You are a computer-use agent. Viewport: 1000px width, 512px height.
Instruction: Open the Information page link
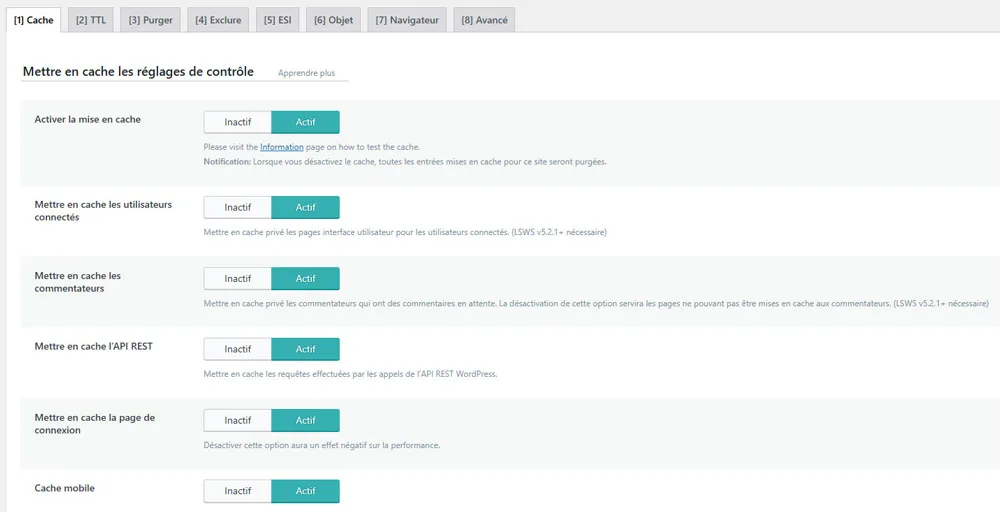pyautogui.click(x=281, y=147)
